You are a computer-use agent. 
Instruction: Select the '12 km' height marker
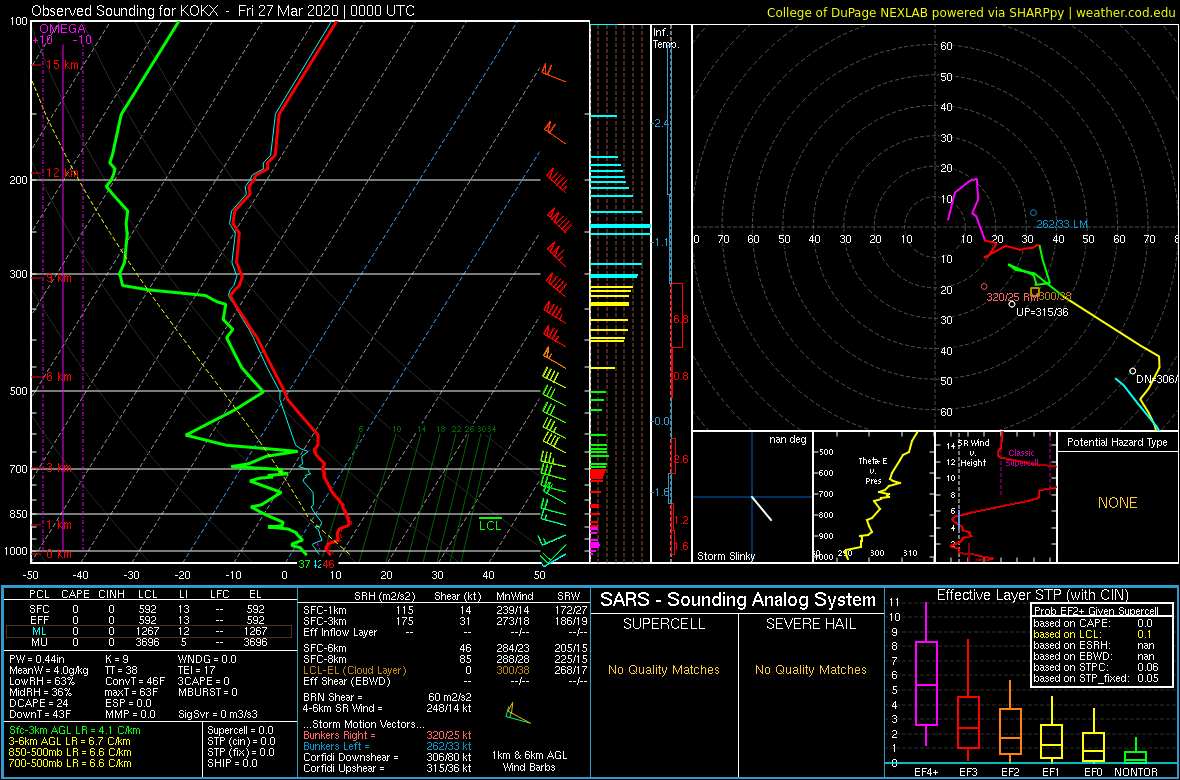[62, 173]
